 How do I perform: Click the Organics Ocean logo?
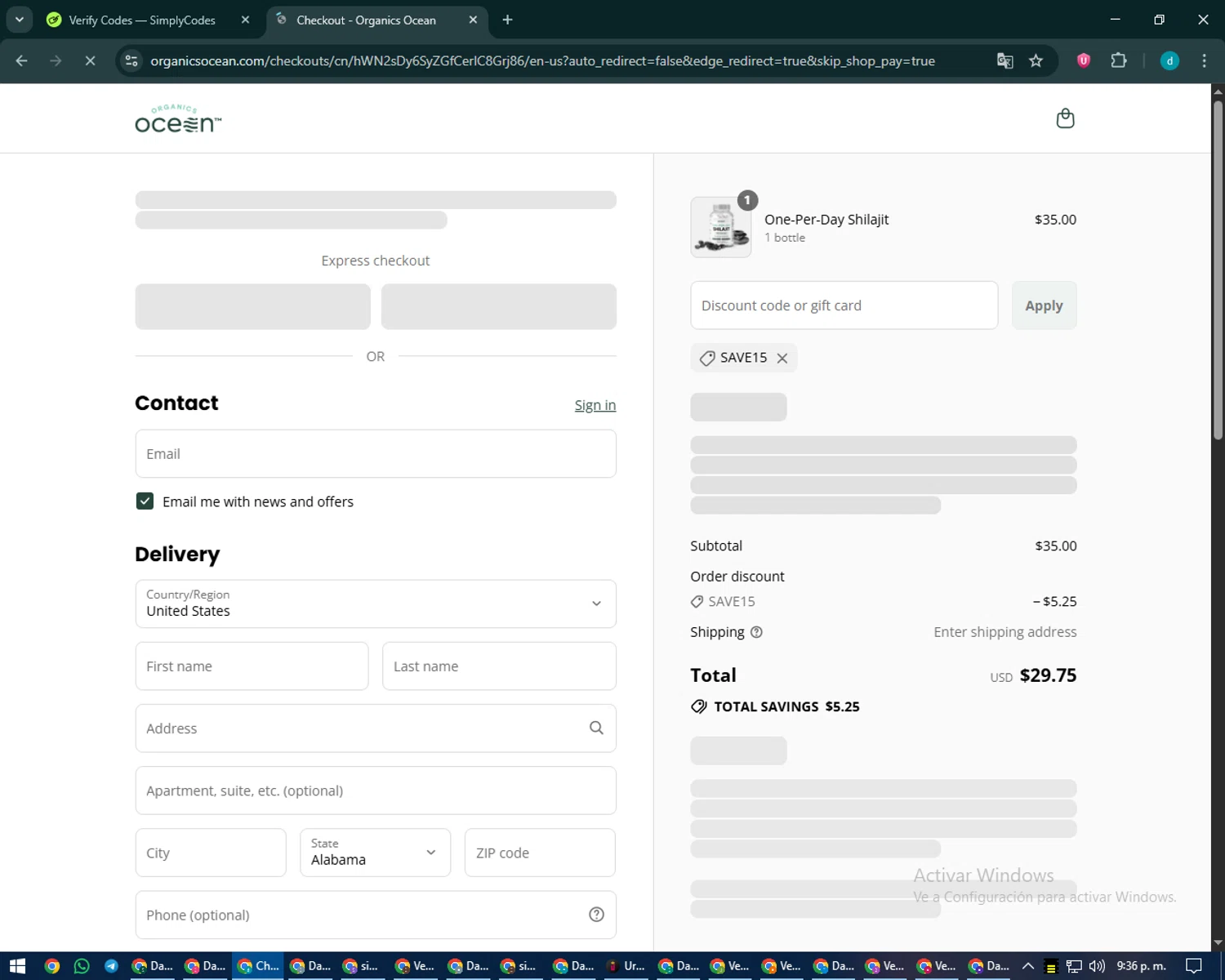[178, 119]
